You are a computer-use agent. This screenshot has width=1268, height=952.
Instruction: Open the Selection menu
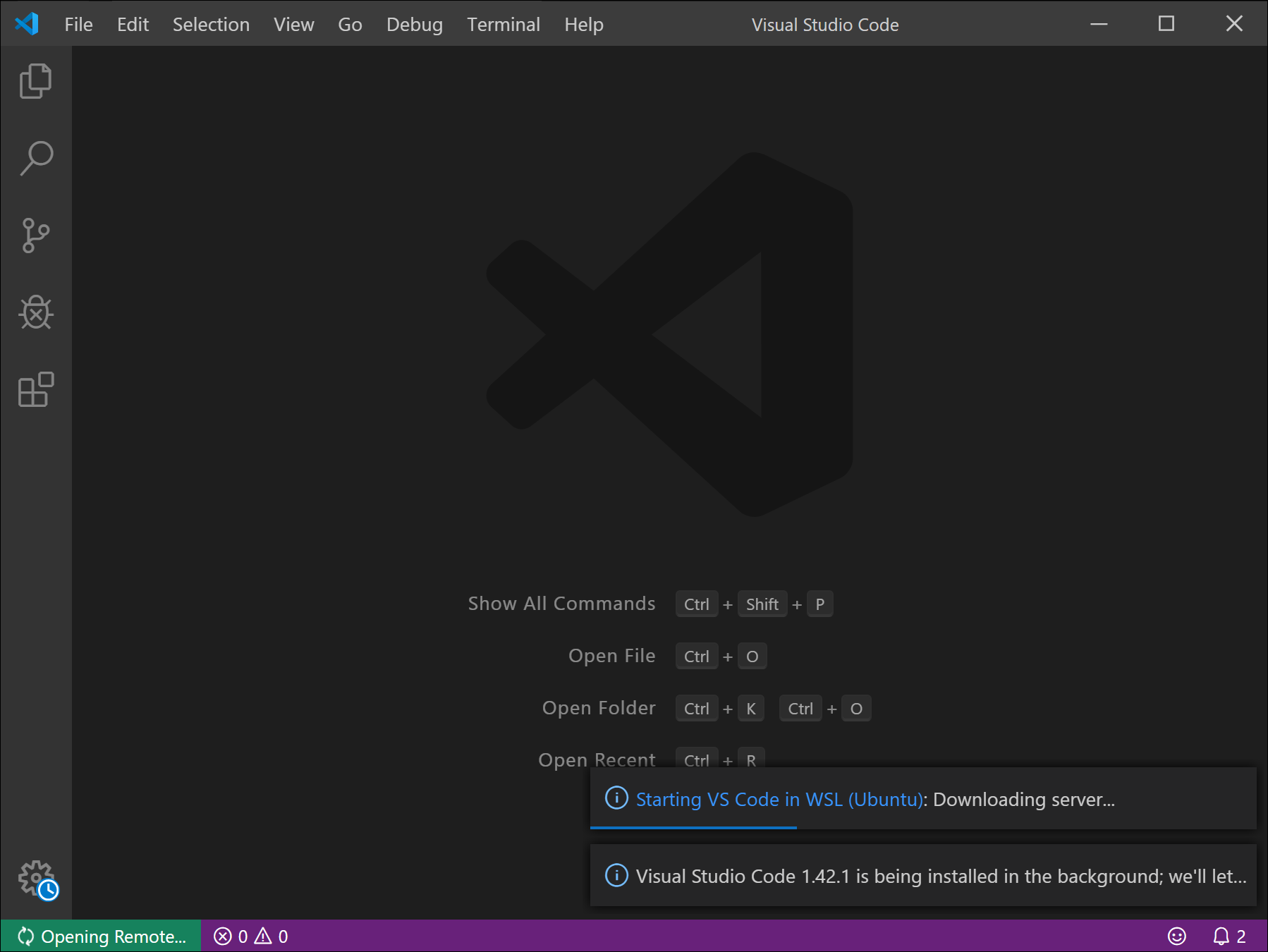point(211,23)
